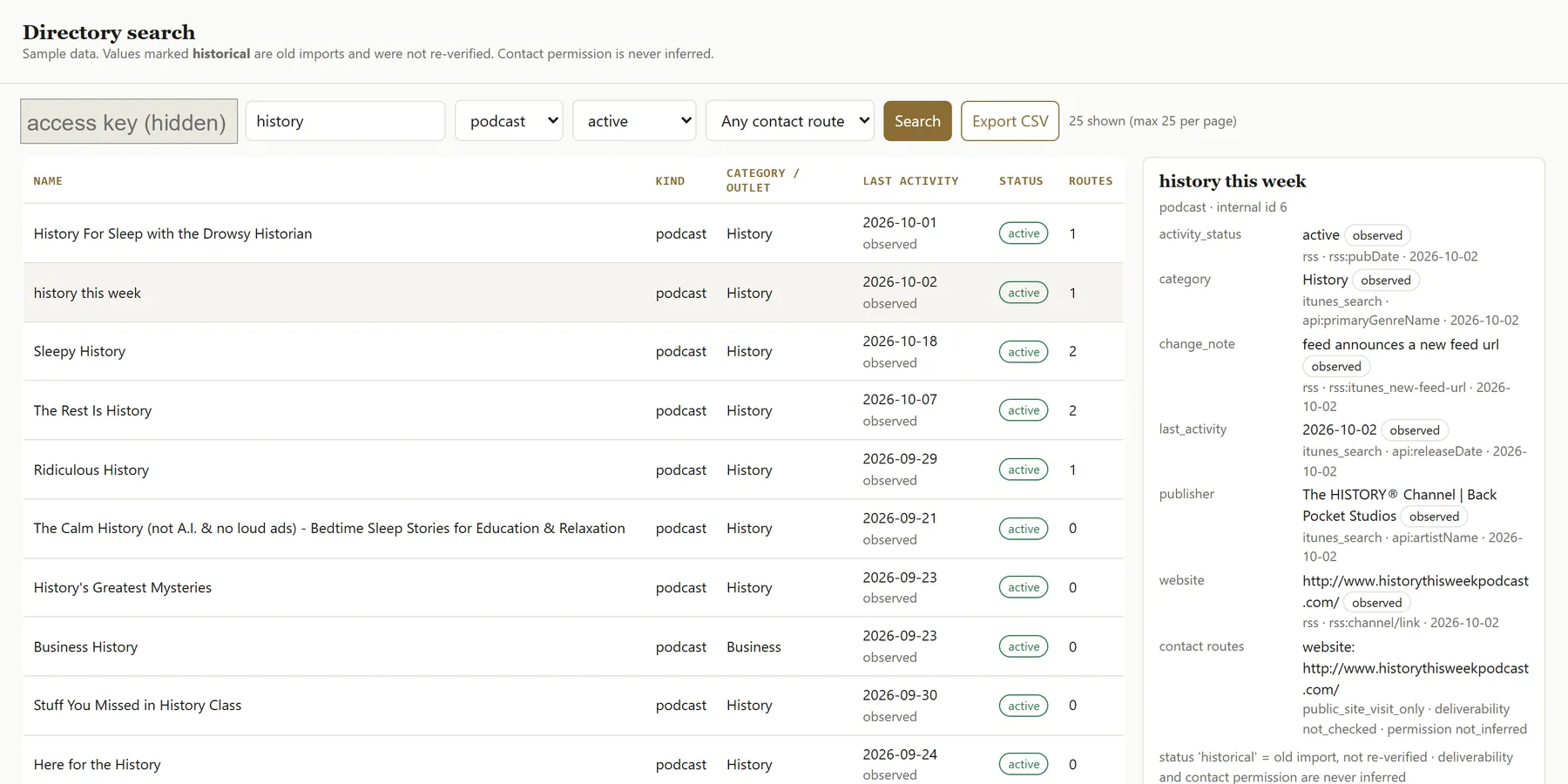
Task: Click the Search button
Action: click(x=917, y=121)
